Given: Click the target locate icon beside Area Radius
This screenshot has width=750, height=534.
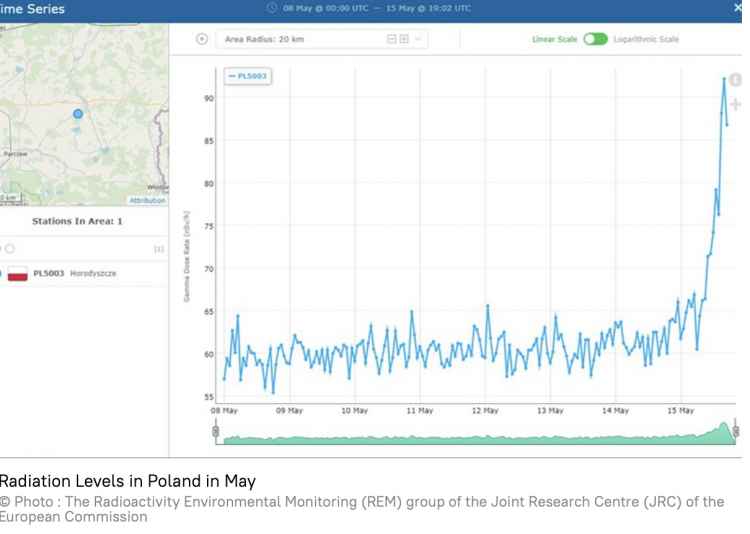Looking at the screenshot, I should point(202,39).
